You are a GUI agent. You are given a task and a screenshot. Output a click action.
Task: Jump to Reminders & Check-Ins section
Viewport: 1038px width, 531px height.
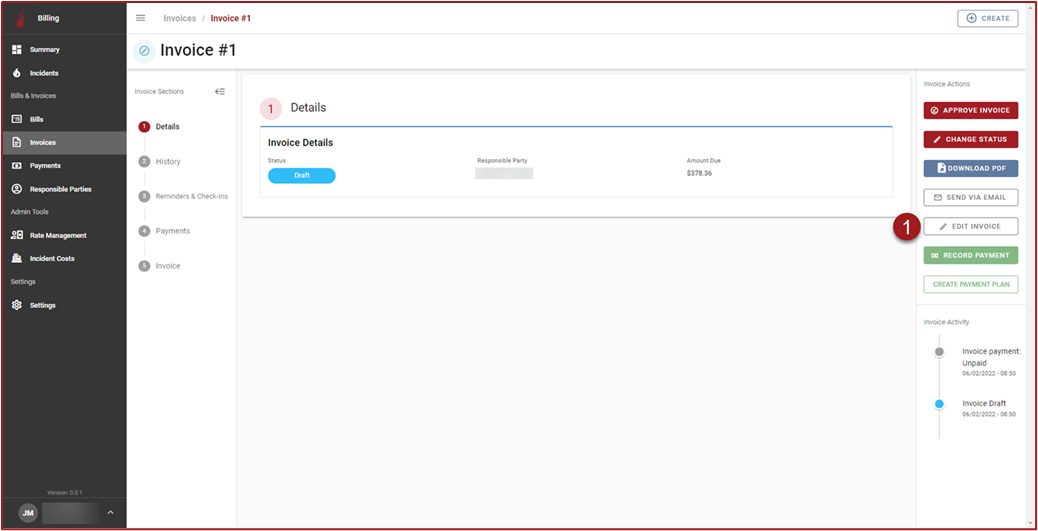coord(191,196)
